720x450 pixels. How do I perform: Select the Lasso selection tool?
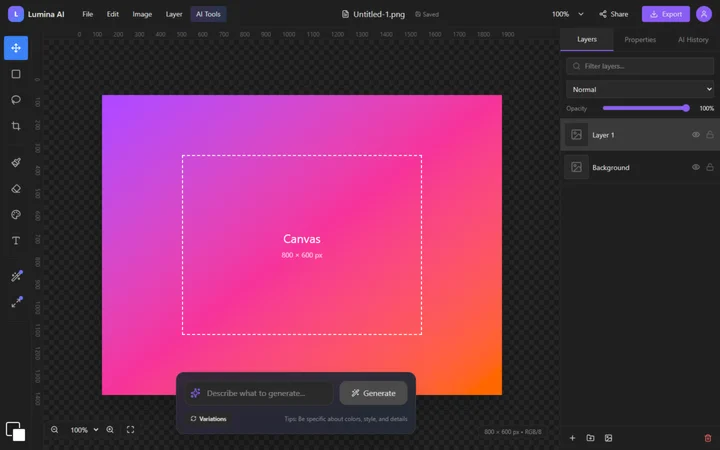coord(16,100)
